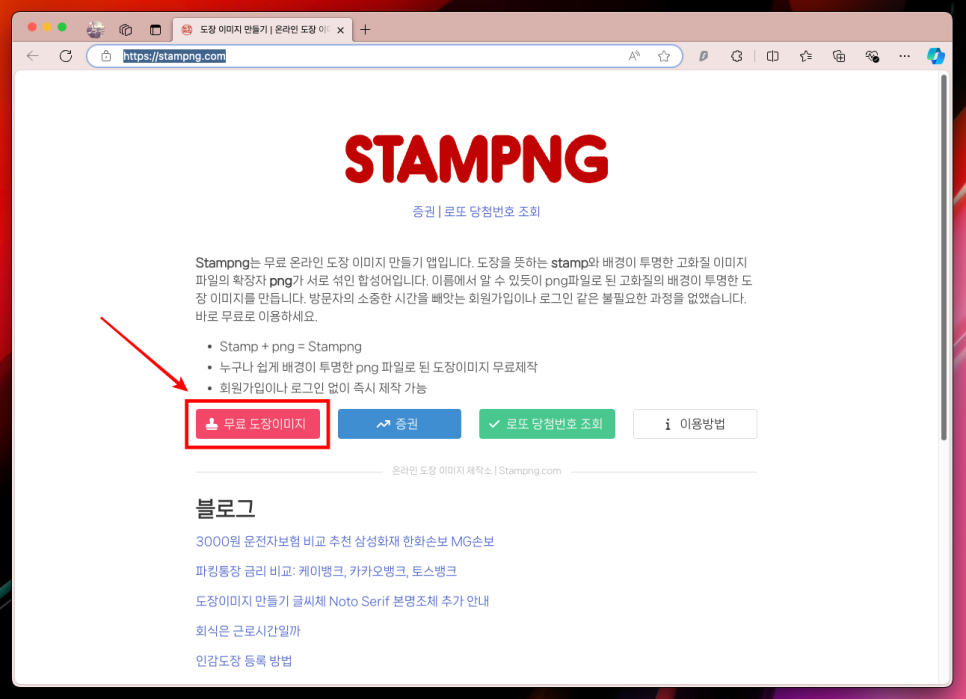
Task: Click green 로또 당첨번호 조회 button
Action: (x=547, y=424)
